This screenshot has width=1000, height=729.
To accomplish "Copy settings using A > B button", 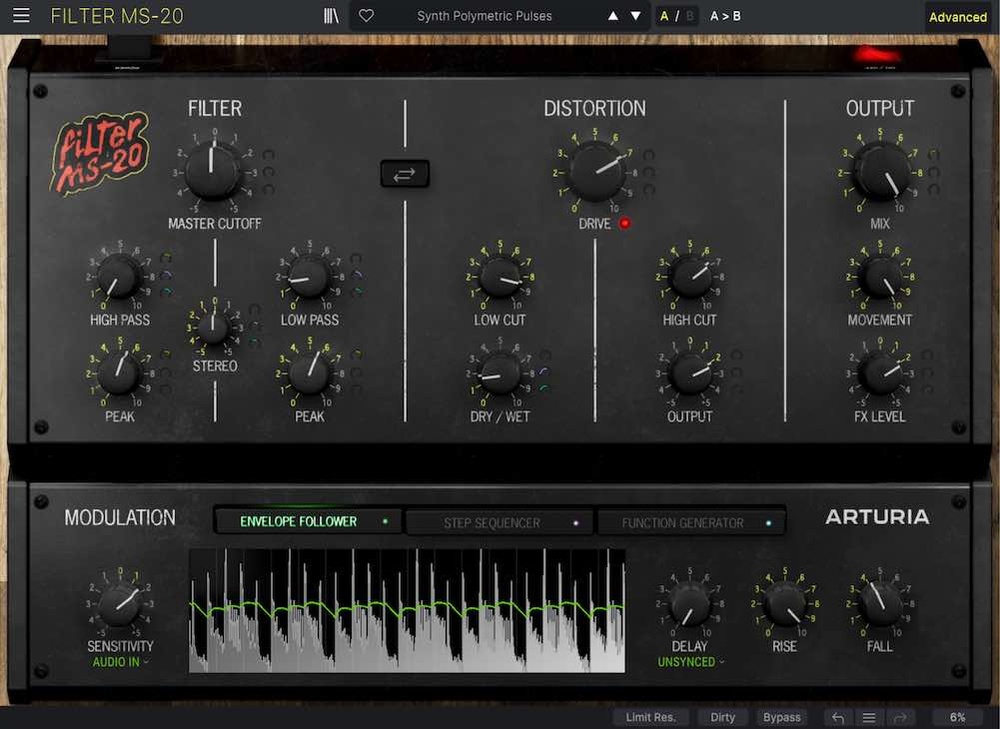I will coord(727,15).
